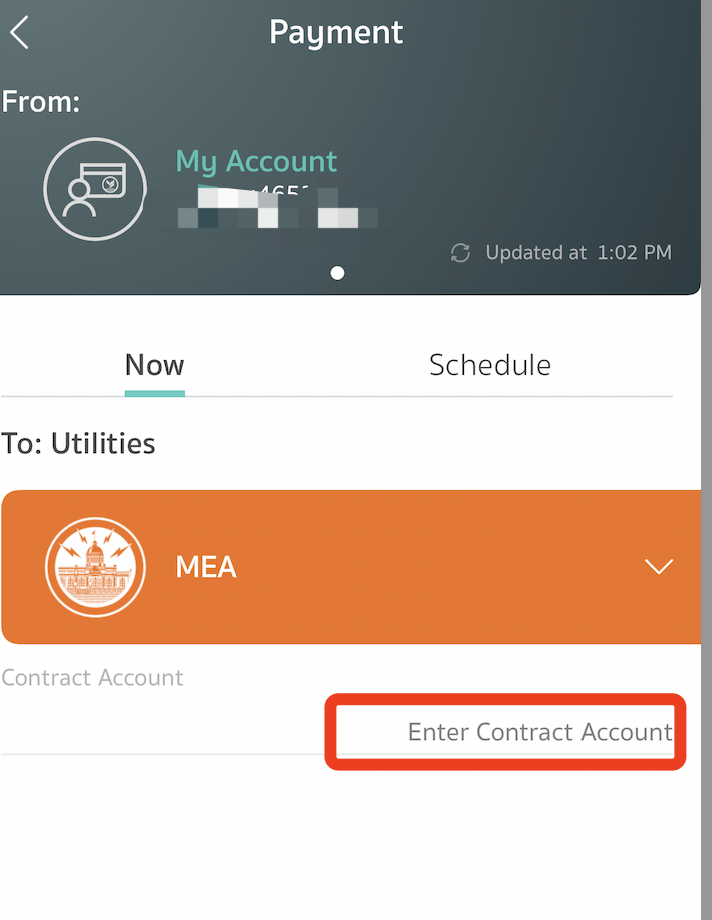Click the account holder card icon
Screen dimensions: 712x920
[95, 191]
